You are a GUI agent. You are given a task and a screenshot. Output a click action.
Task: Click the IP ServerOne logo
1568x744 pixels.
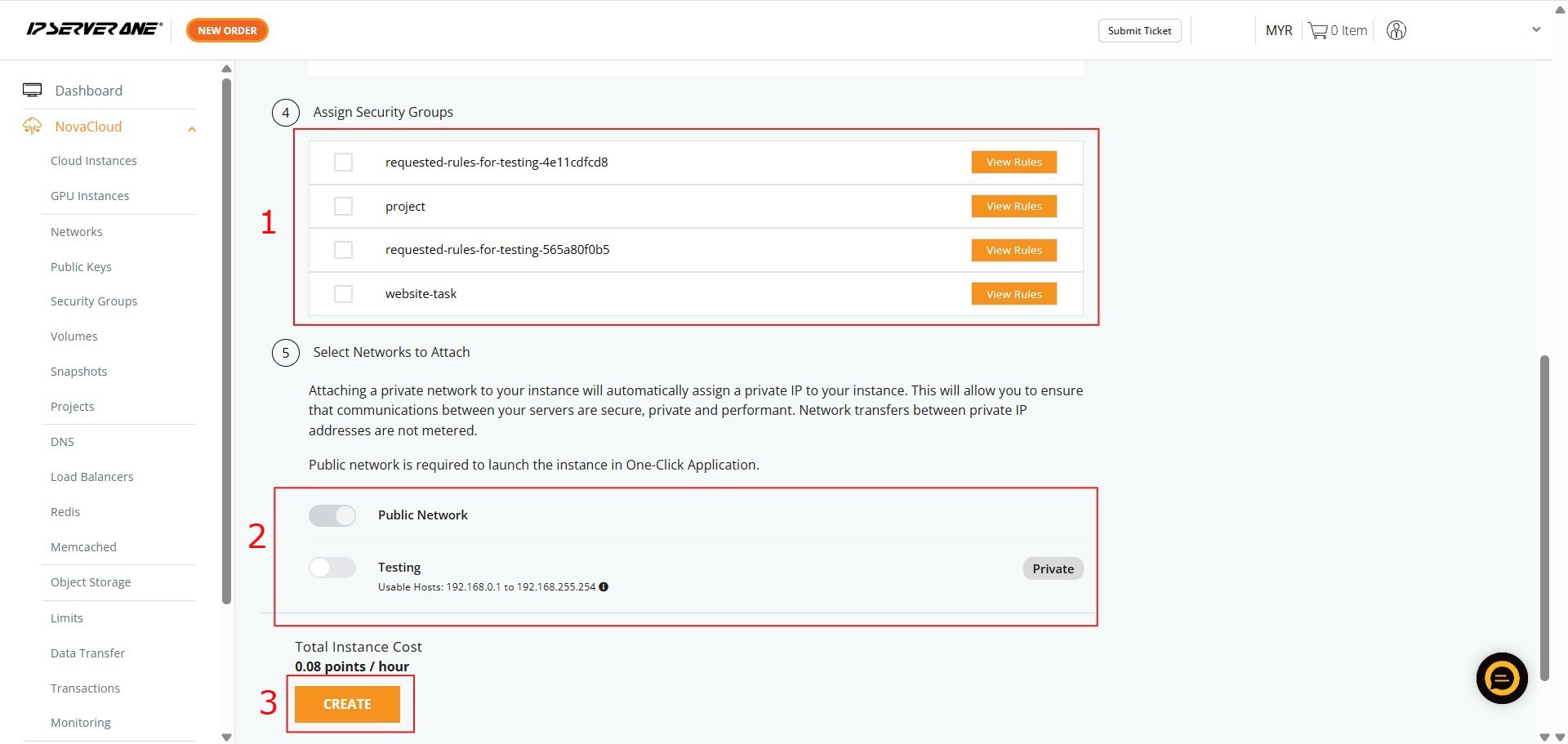pyautogui.click(x=94, y=29)
